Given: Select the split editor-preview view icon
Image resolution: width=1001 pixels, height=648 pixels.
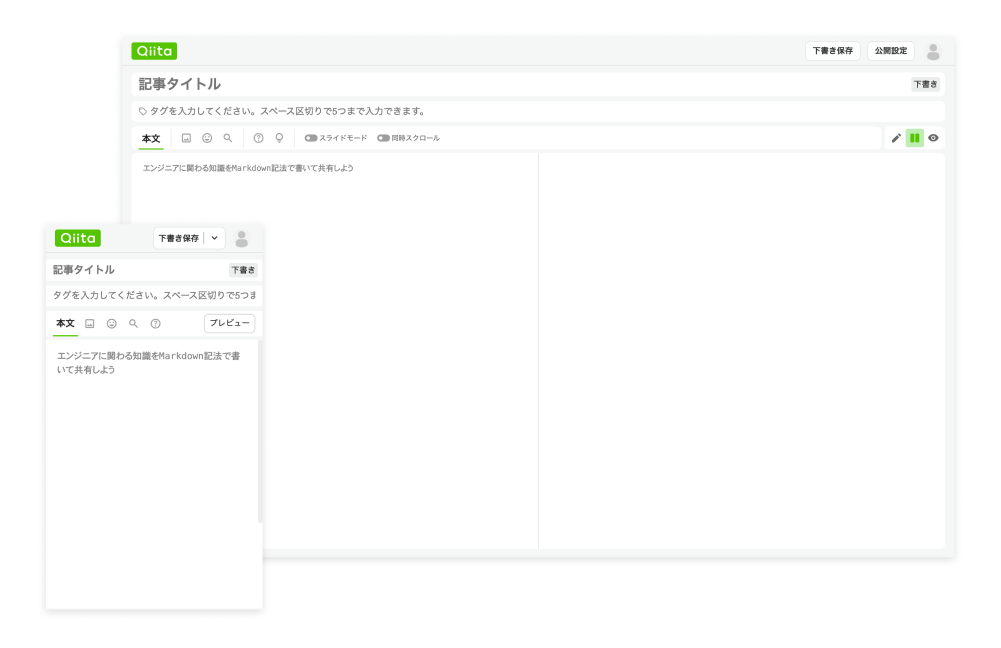Looking at the screenshot, I should pos(915,138).
